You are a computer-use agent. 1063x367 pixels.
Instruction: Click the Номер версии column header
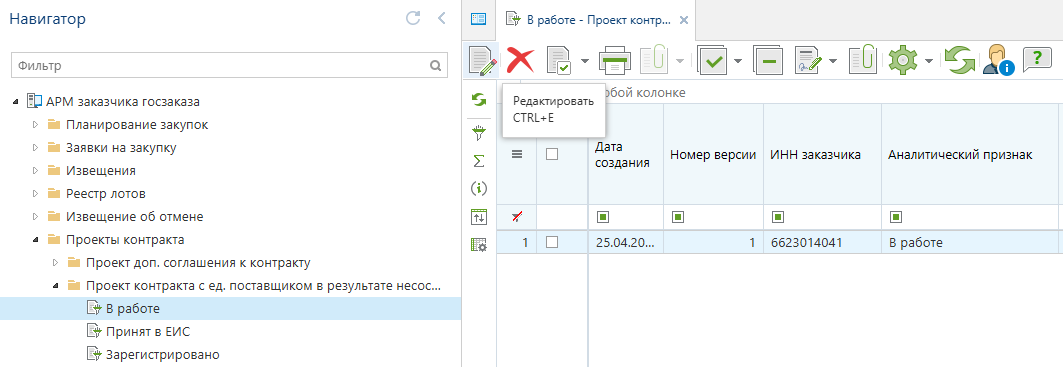[x=713, y=155]
